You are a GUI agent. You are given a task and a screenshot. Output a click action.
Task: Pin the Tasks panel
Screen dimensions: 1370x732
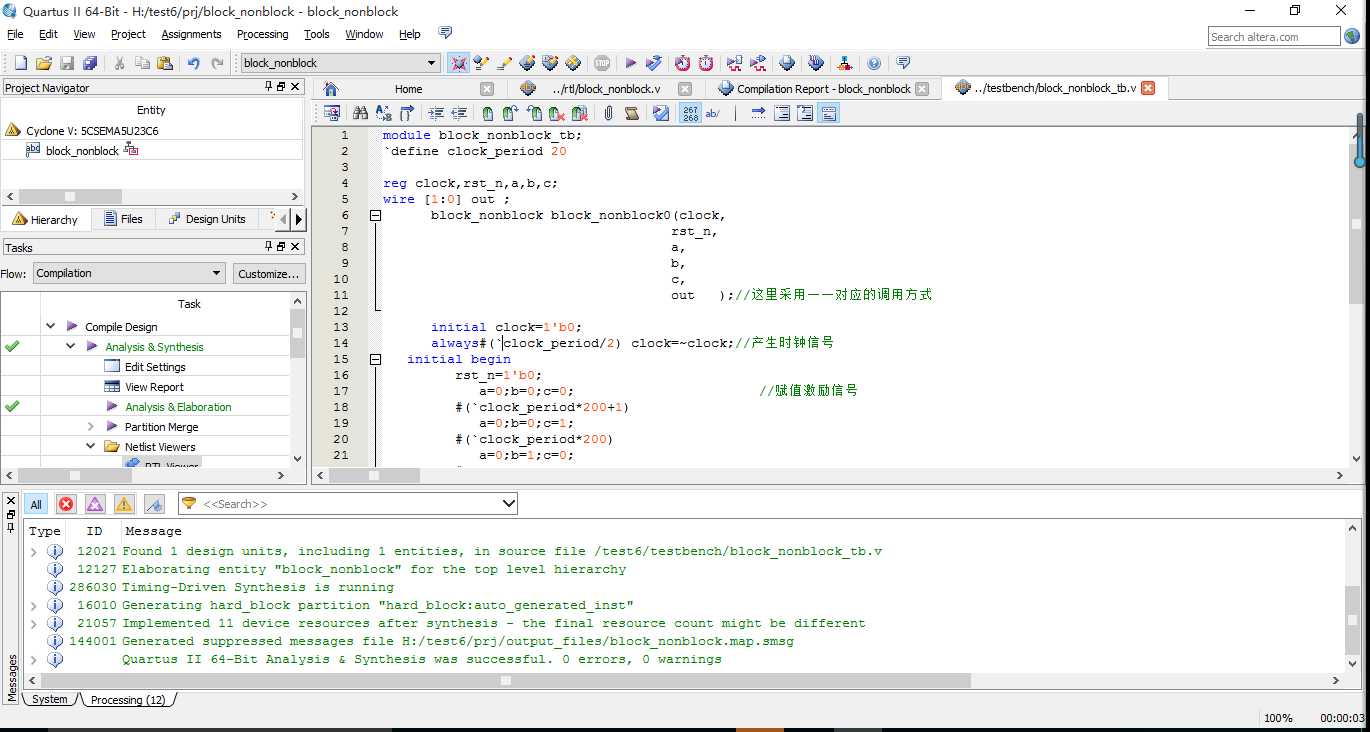pyautogui.click(x=268, y=247)
